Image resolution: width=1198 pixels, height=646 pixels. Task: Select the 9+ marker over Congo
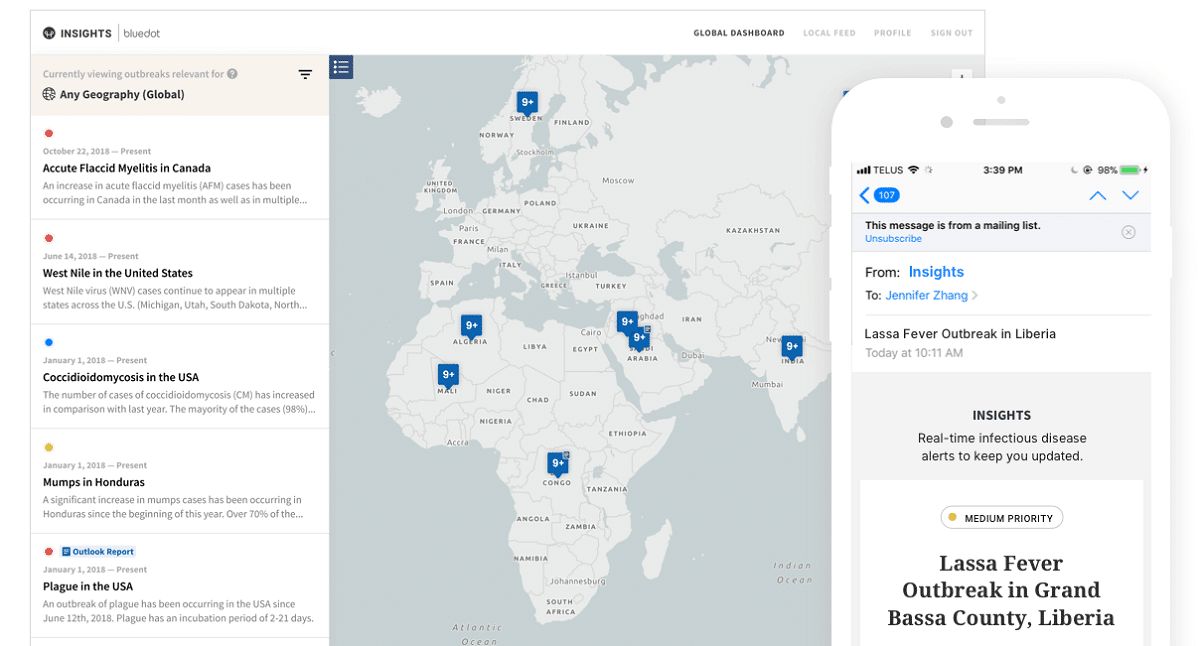click(x=558, y=464)
